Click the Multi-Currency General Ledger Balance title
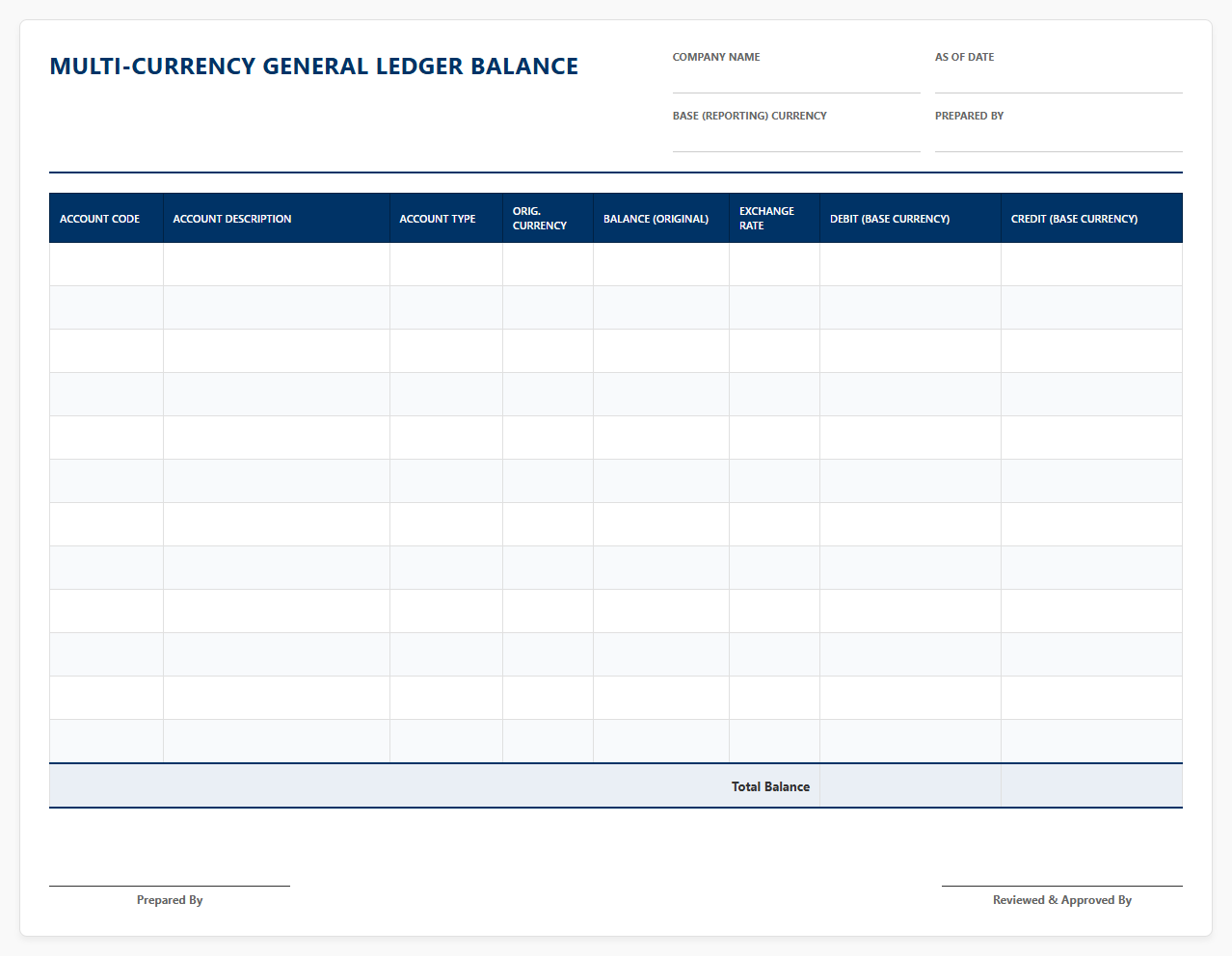This screenshot has width=1232, height=956. (314, 66)
